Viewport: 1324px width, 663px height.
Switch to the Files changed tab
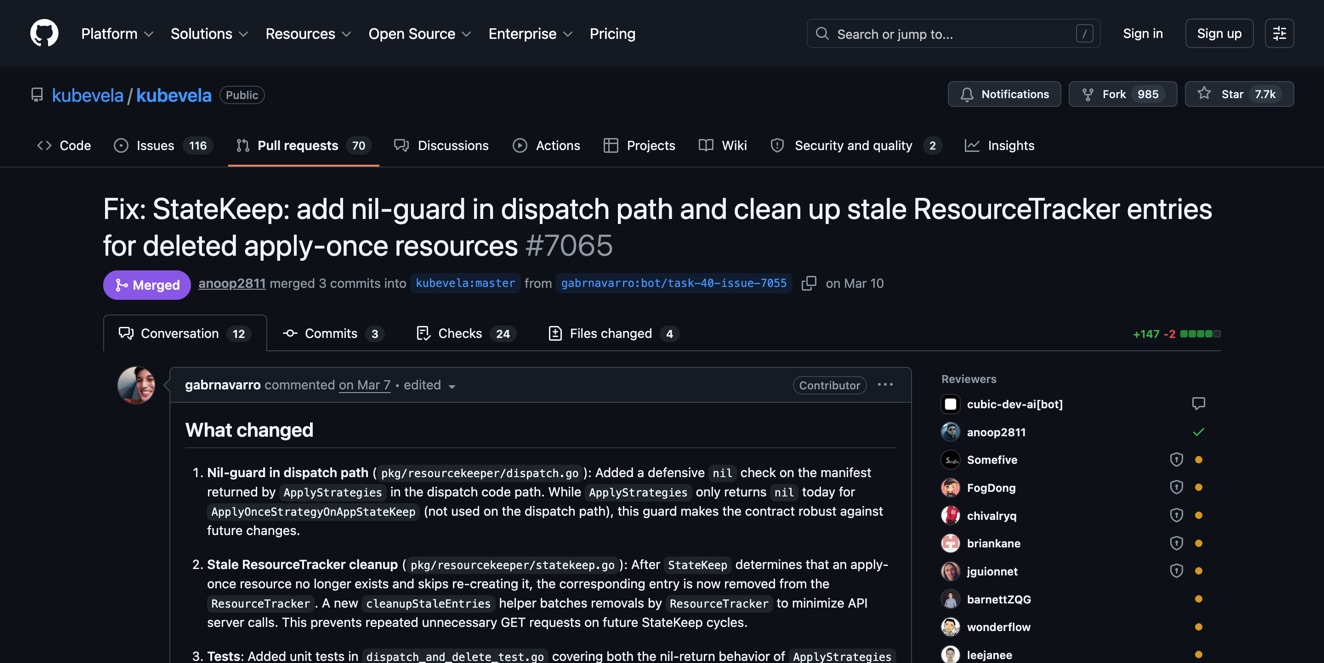pos(611,332)
